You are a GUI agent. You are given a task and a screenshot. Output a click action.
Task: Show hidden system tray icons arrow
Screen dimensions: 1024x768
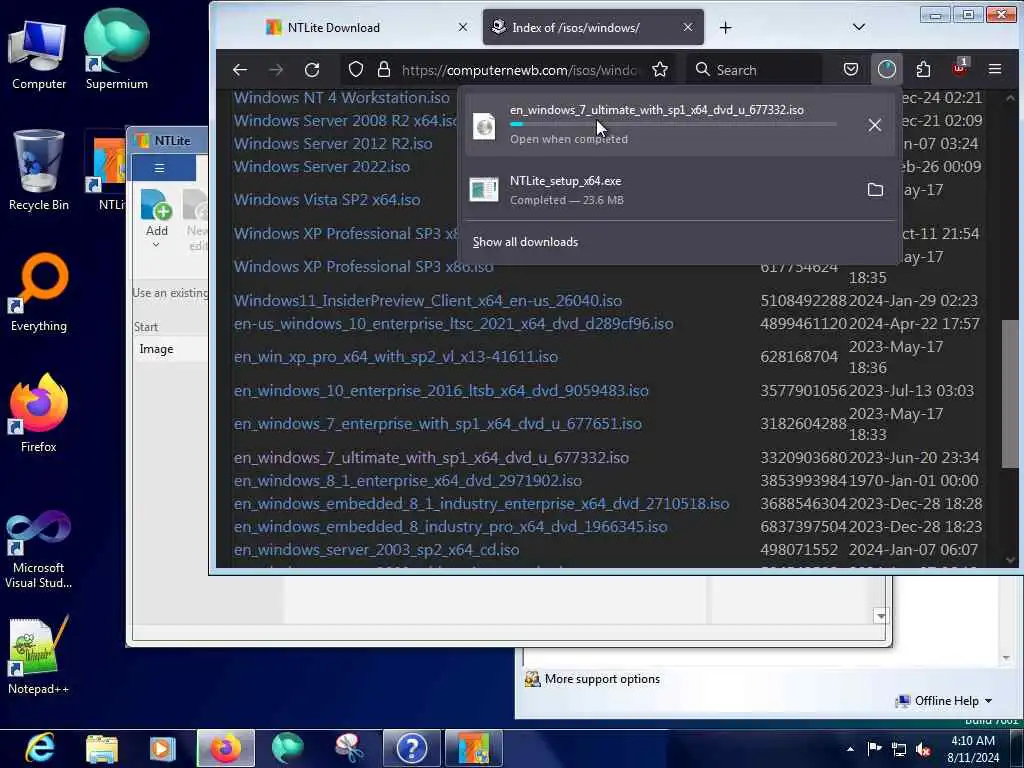click(850, 749)
